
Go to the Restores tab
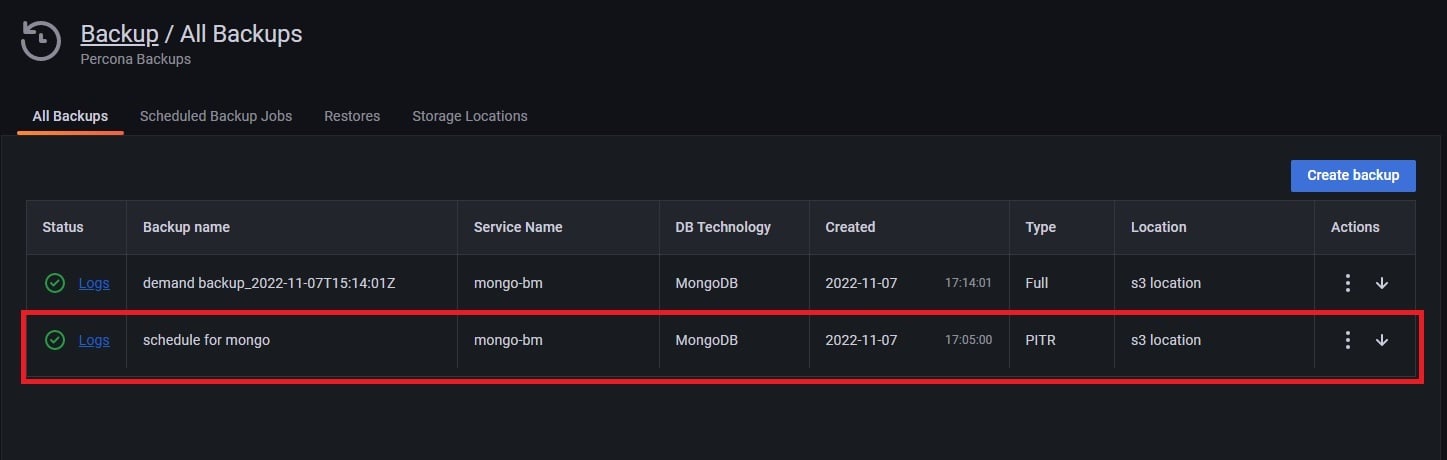pyautogui.click(x=352, y=116)
